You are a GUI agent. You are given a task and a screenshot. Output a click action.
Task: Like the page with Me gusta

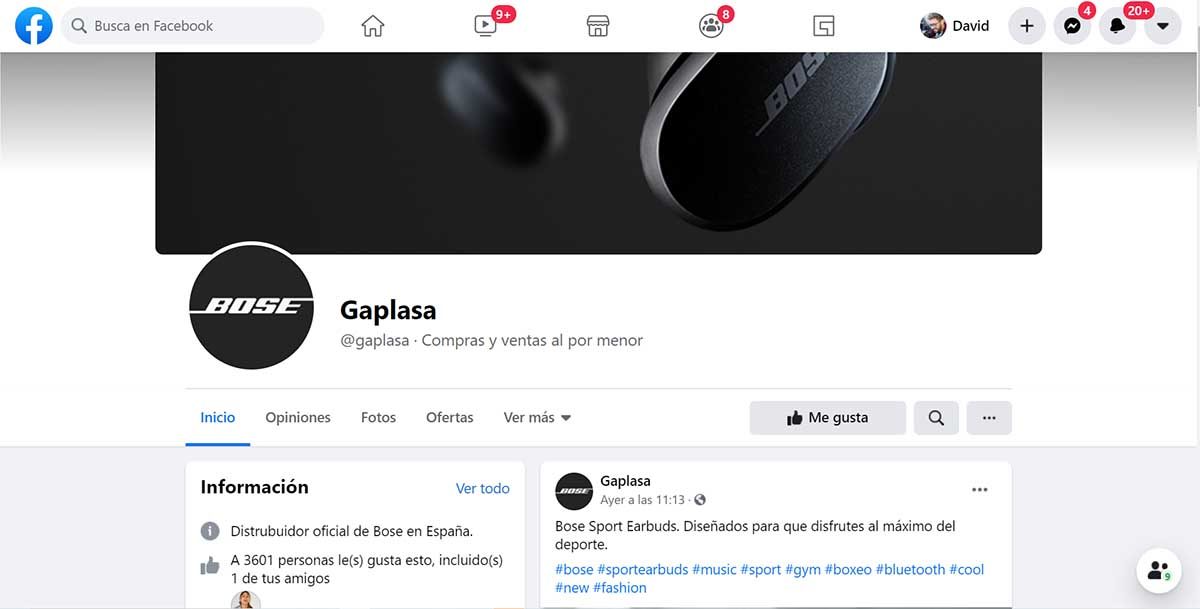pos(828,418)
